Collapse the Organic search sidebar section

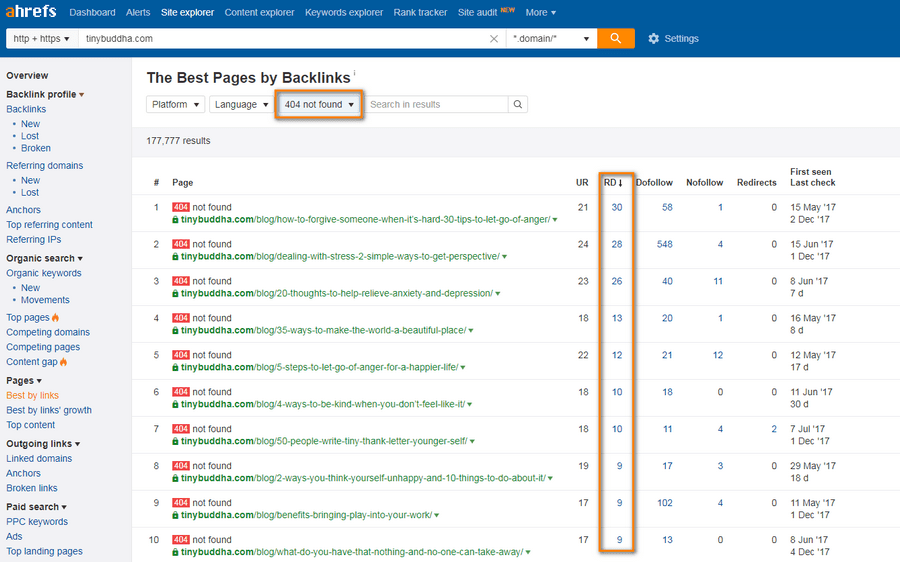(x=44, y=258)
